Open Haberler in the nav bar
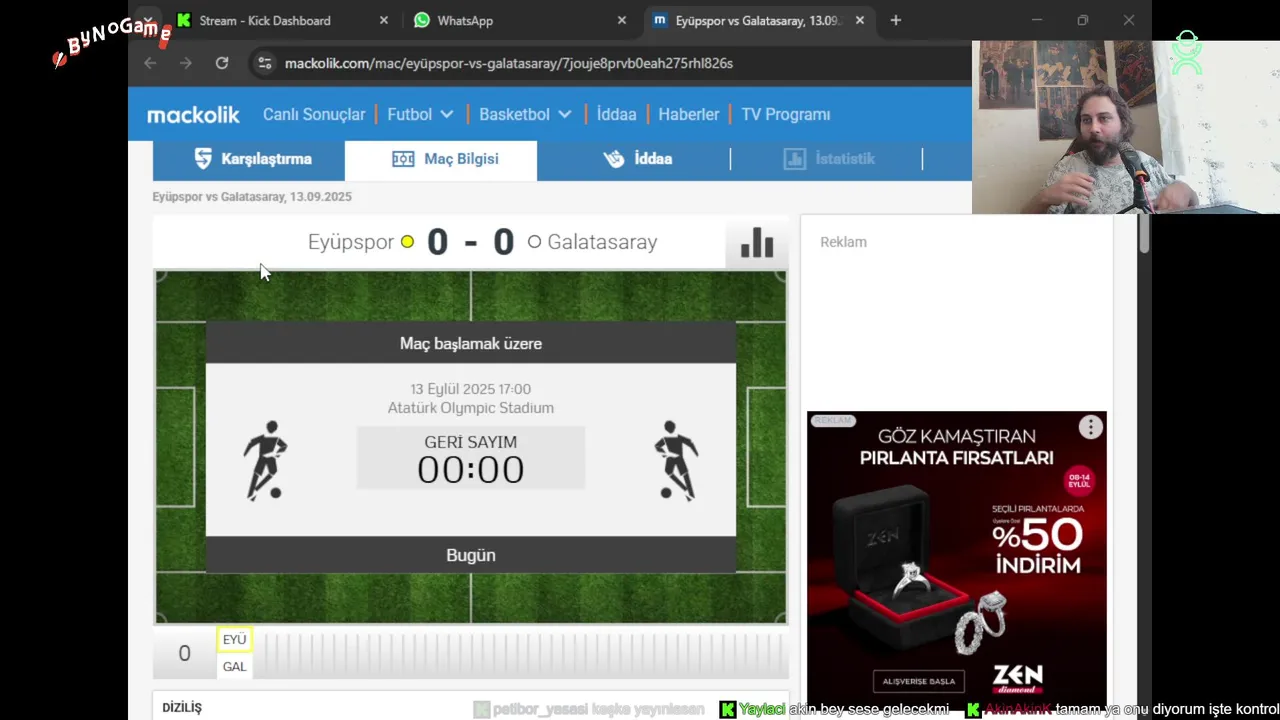 pyautogui.click(x=688, y=115)
